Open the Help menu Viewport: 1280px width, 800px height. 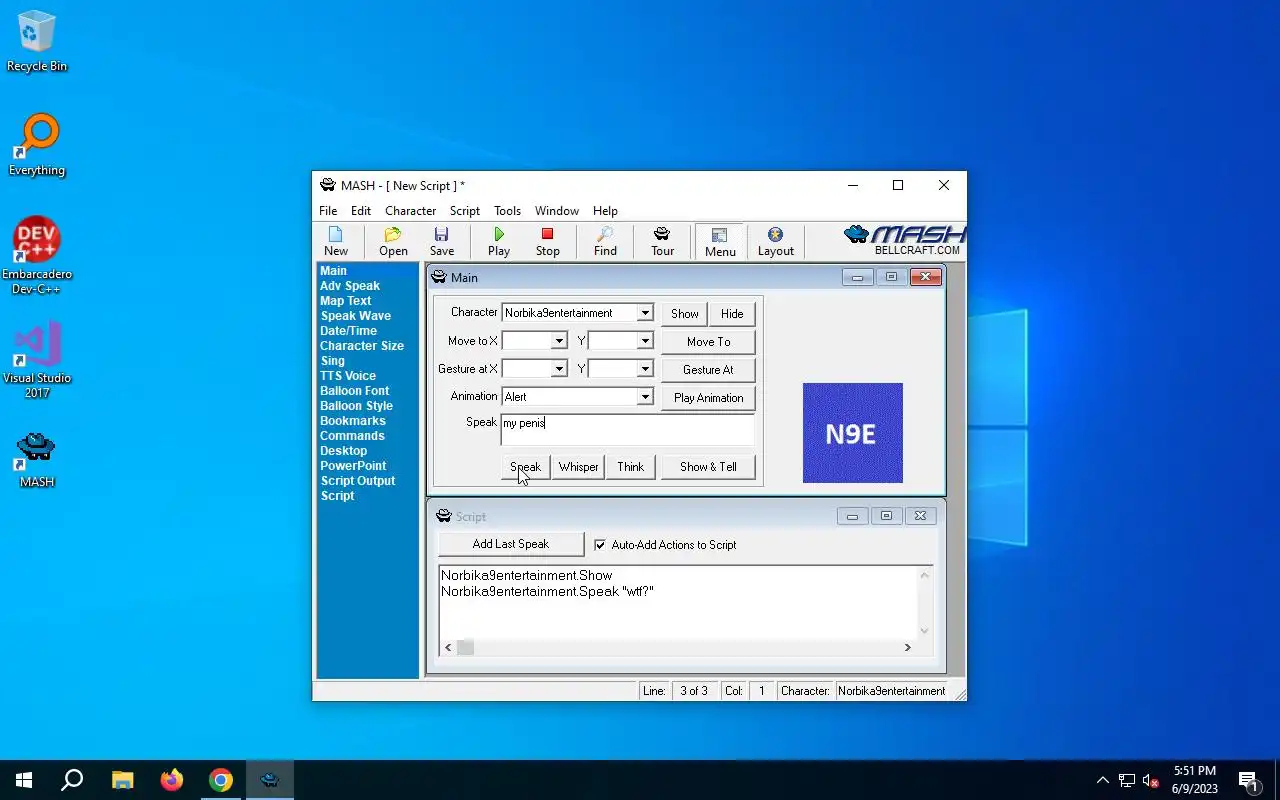(605, 211)
